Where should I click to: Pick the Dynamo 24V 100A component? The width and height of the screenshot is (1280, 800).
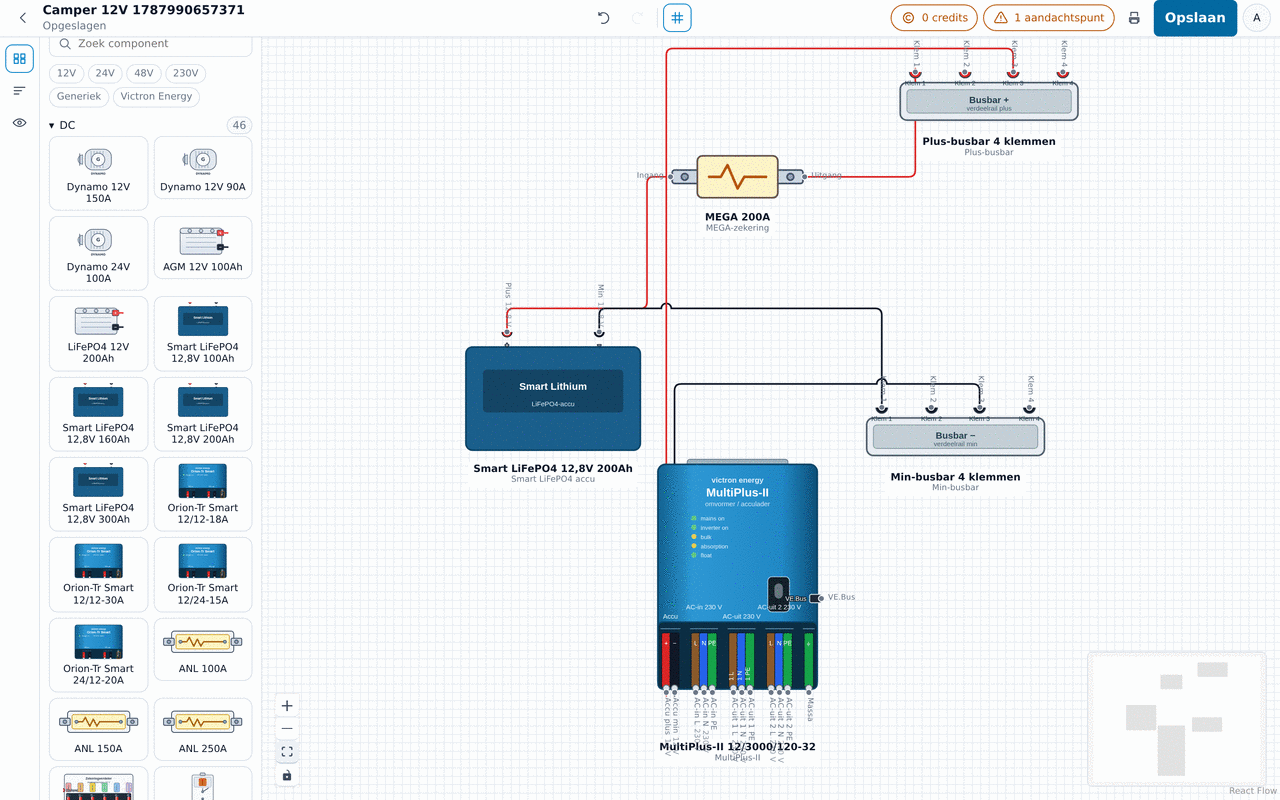[98, 253]
